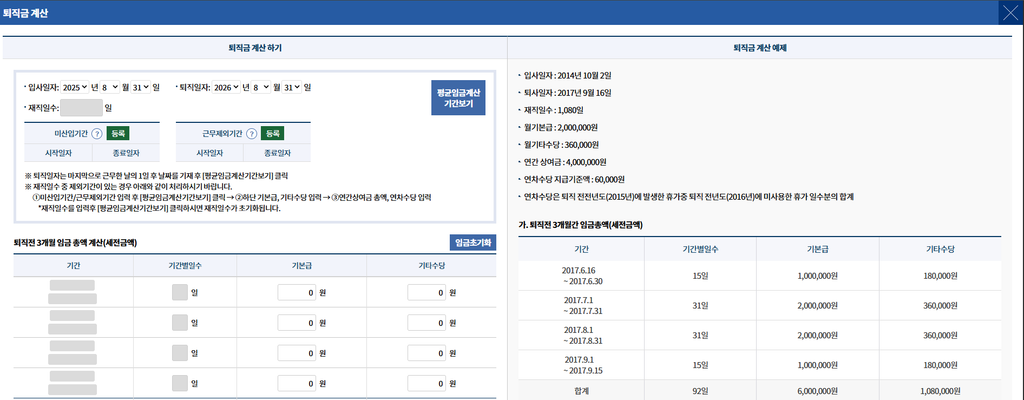Click the 평균임금계산 기간보기 button
Screen dimensions: 1024x400
[458, 97]
